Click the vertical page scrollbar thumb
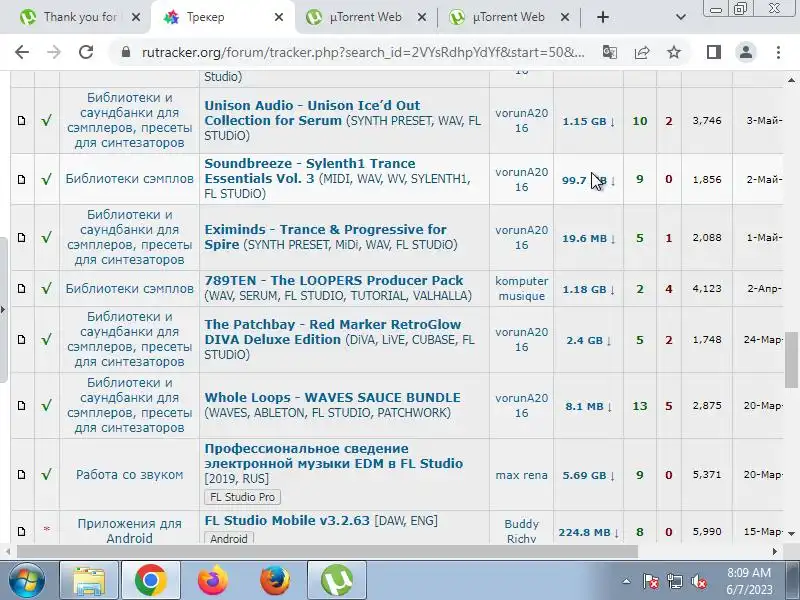Viewport: 800px width, 600px height. coord(791,360)
